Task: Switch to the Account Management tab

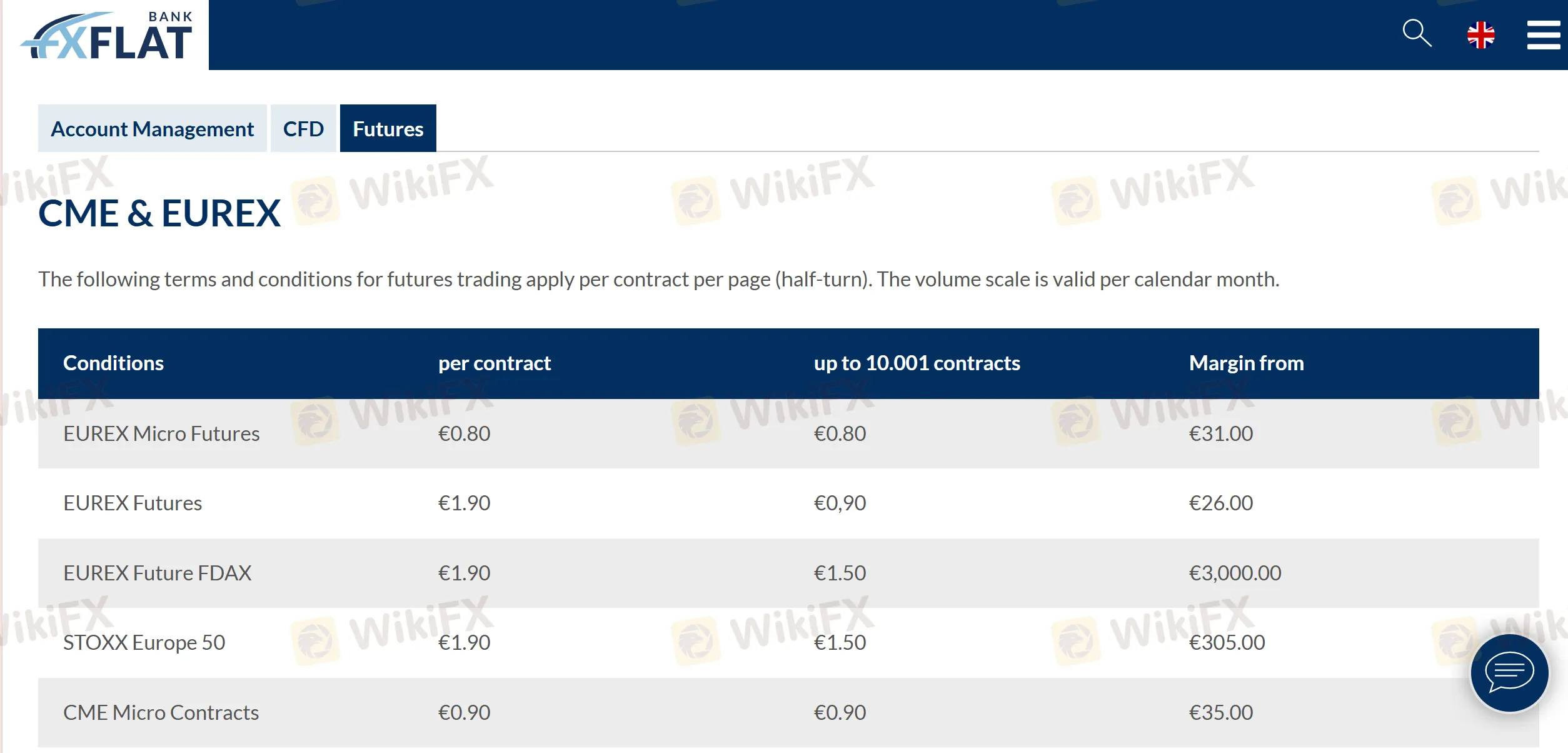Action: [152, 129]
